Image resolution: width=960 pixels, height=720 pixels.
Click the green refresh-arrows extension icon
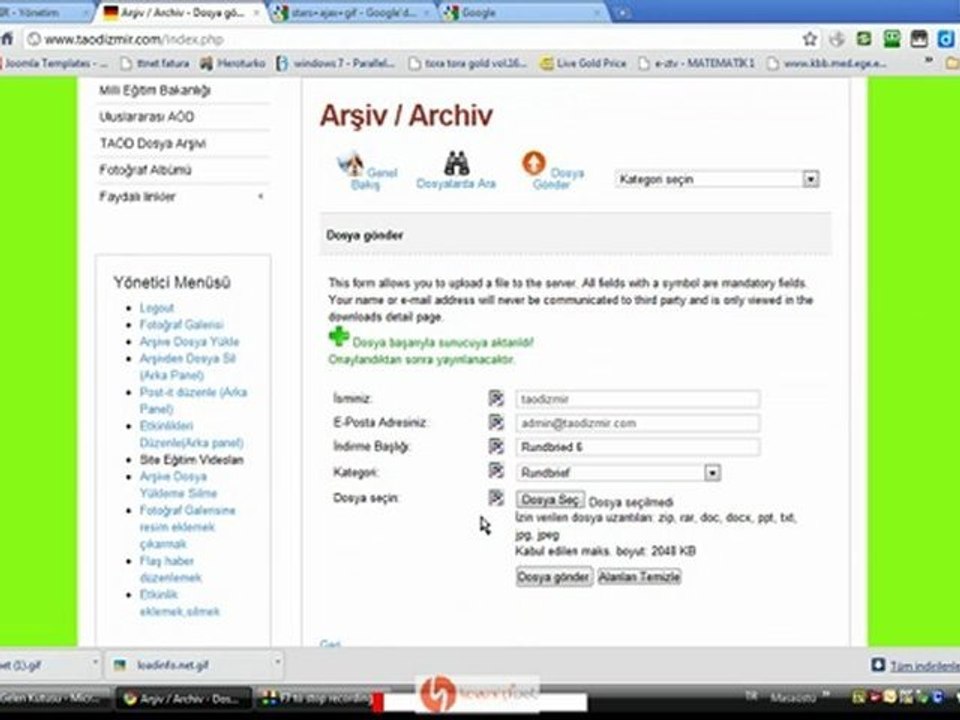[x=864, y=39]
